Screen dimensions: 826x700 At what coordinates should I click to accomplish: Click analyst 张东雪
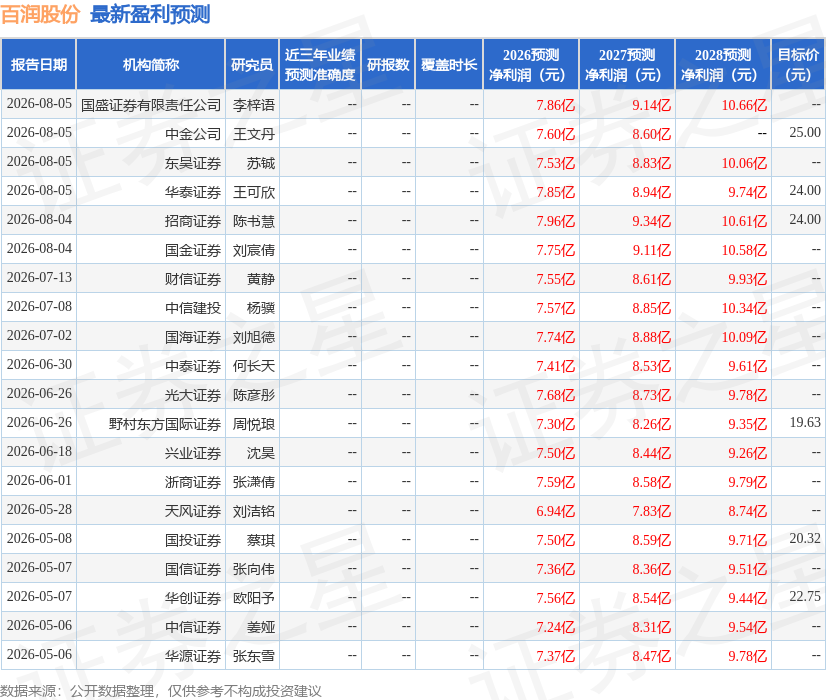(x=254, y=656)
